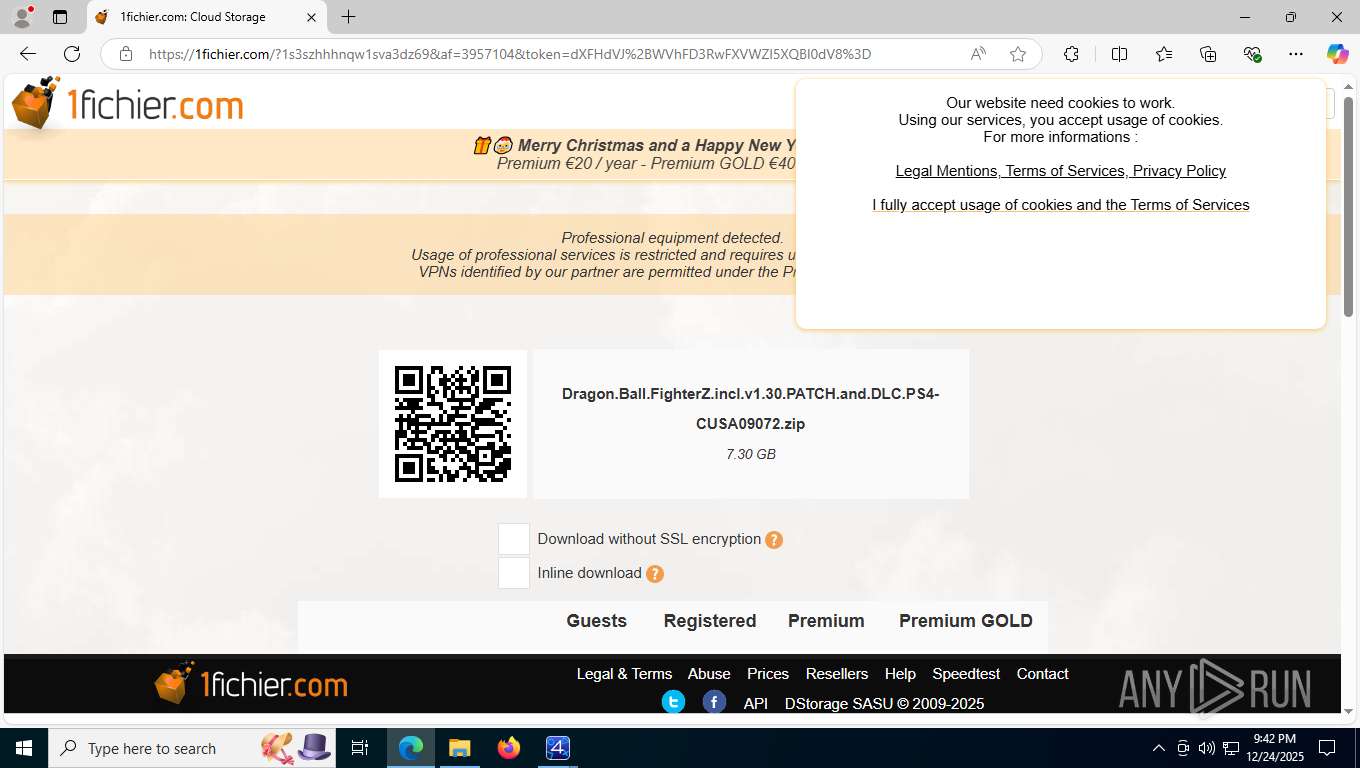The width and height of the screenshot is (1360, 768).
Task: Open browser Extensions puzzle icon
Action: click(x=1071, y=54)
